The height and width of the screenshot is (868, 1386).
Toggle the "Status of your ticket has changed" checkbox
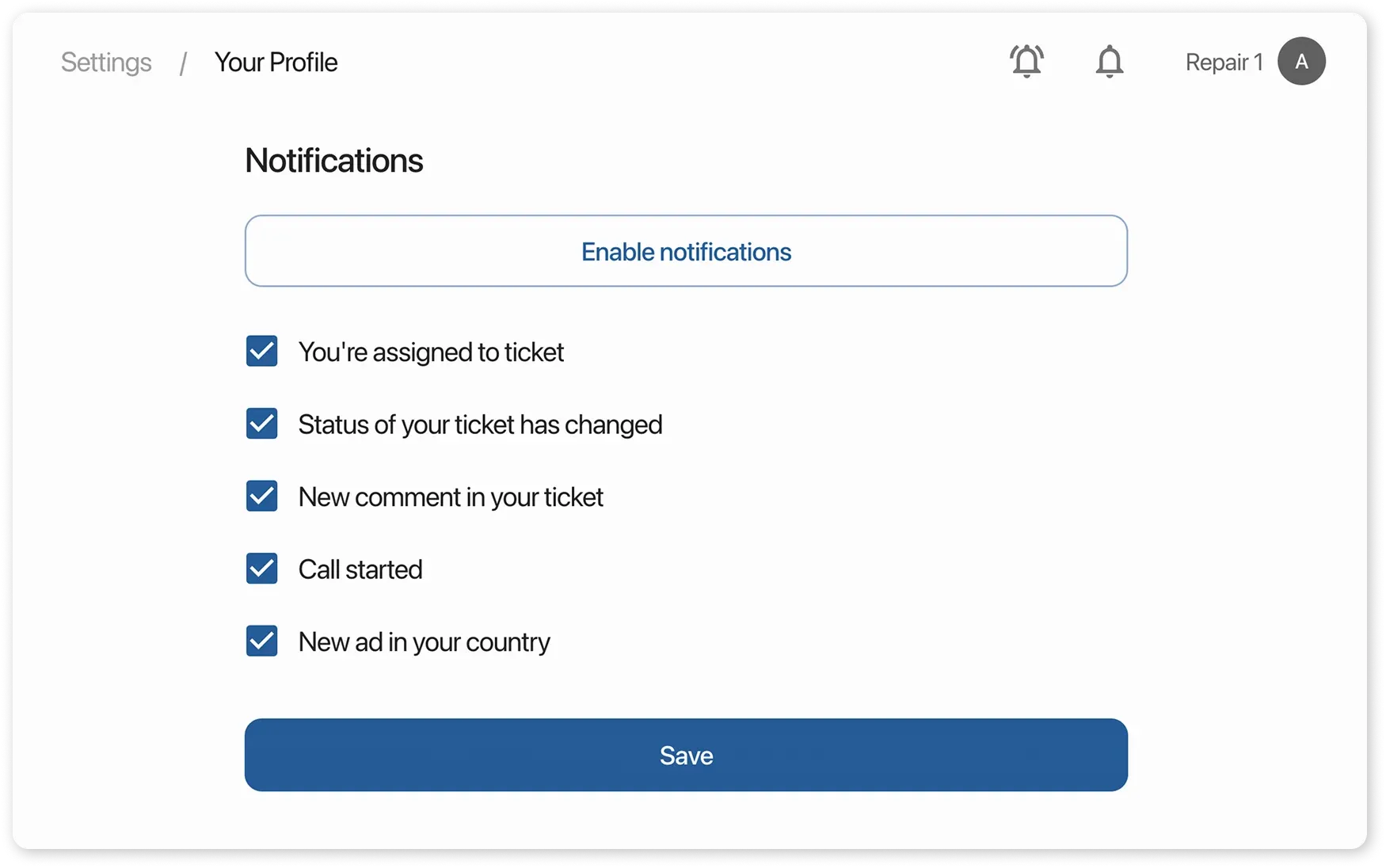coord(262,424)
